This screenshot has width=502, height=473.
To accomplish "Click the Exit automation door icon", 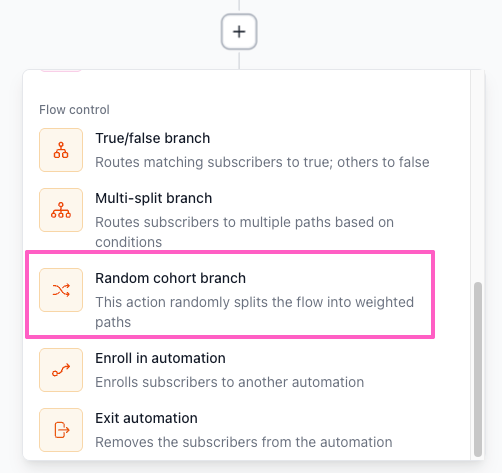I will point(61,430).
